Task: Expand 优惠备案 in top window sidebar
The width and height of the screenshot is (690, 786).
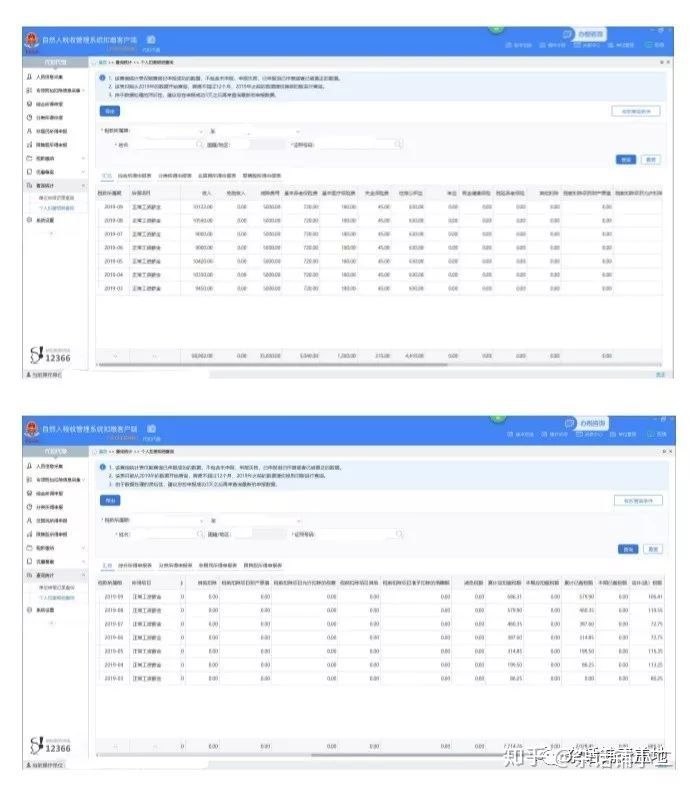Action: [x=83, y=171]
